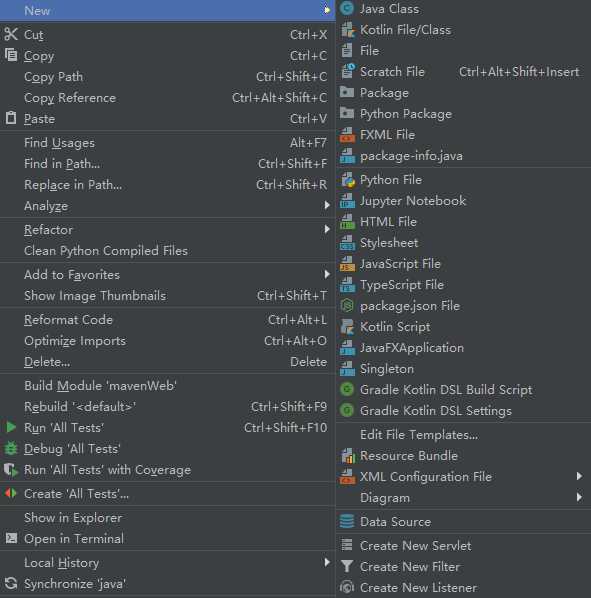Click the JavaScript File icon

pyautogui.click(x=347, y=264)
